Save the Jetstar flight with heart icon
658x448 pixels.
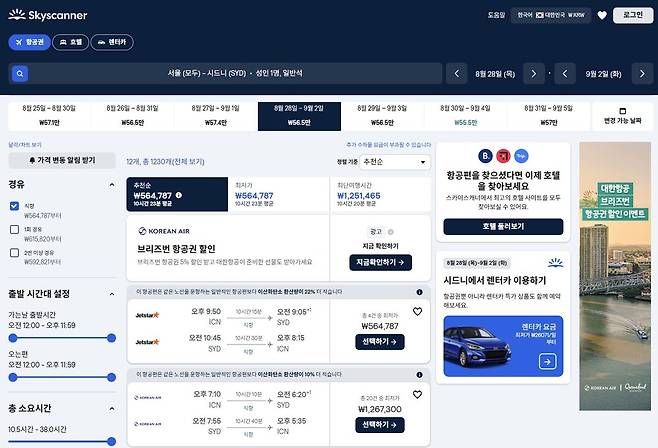pos(417,312)
